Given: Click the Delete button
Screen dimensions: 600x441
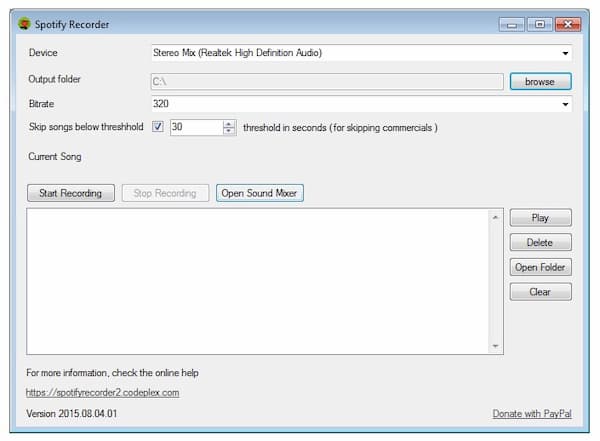Looking at the screenshot, I should (x=540, y=242).
